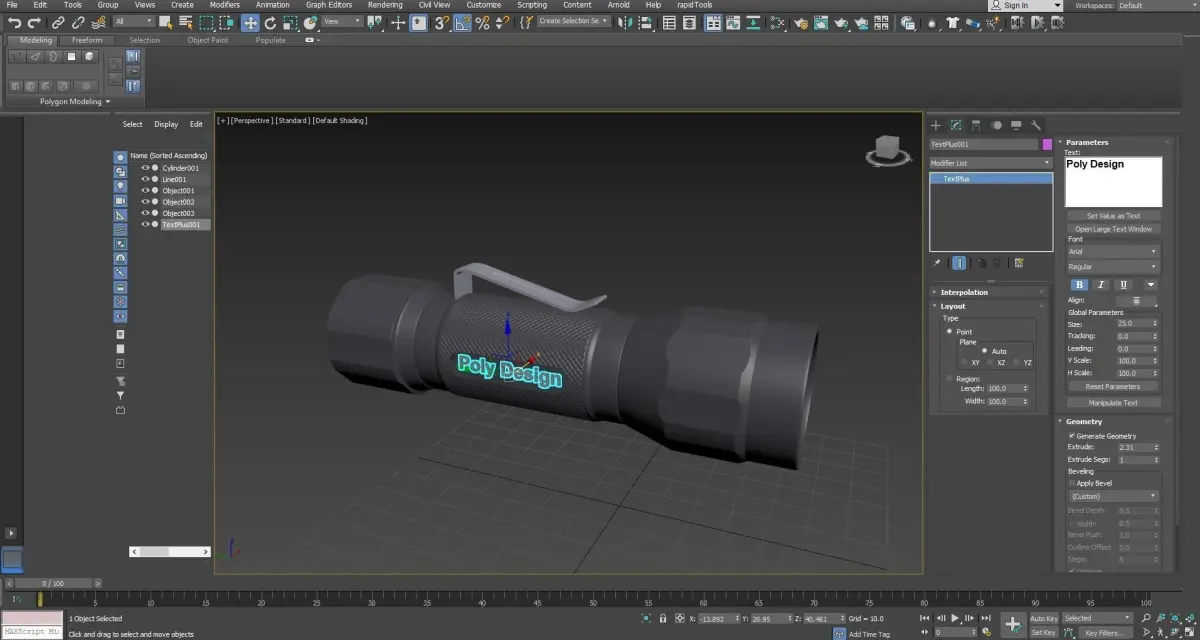Viewport: 1200px width, 640px height.
Task: Click Open Large Text Window button
Action: [x=1113, y=229]
